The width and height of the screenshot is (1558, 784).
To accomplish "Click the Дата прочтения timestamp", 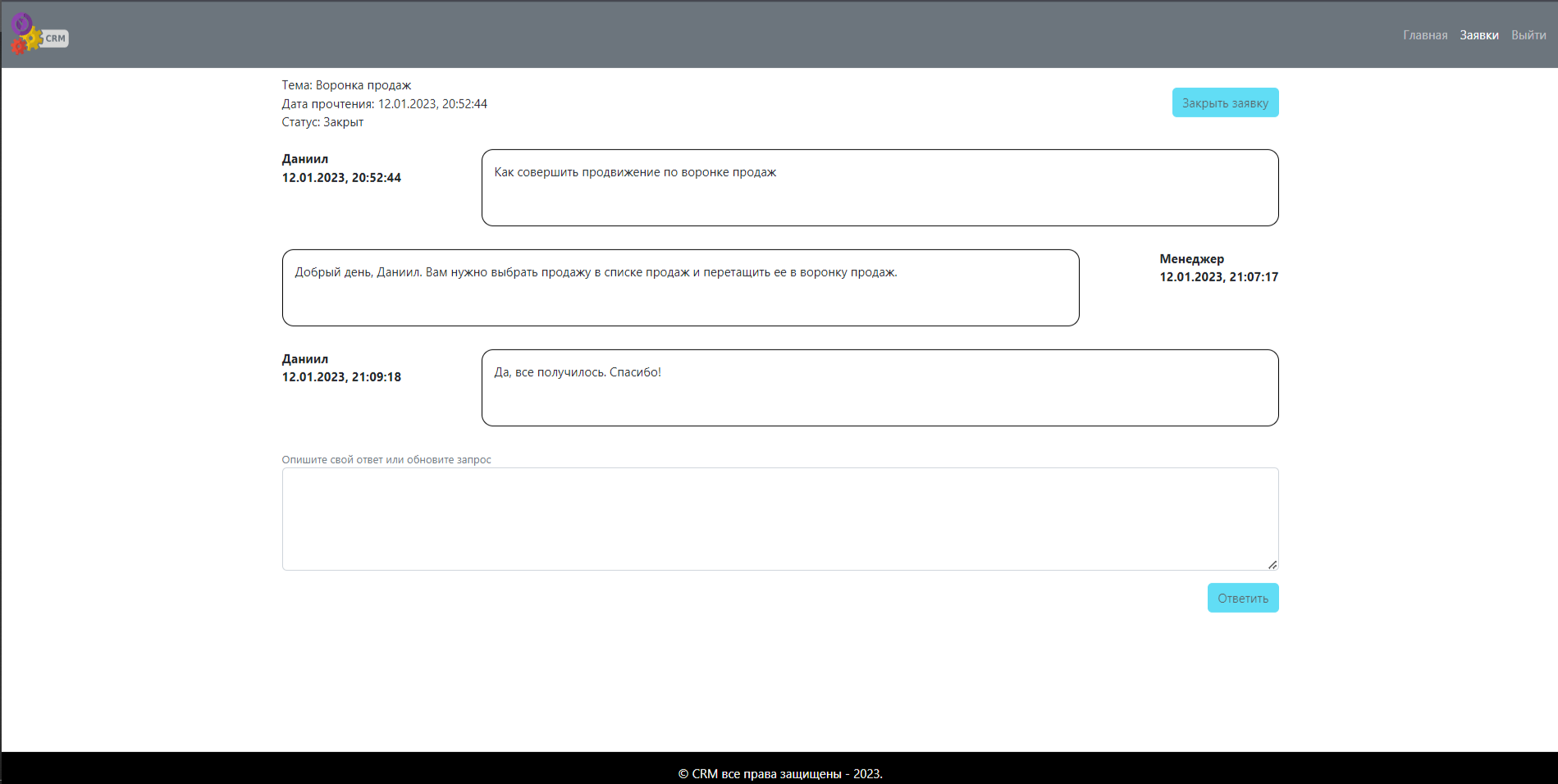I will tap(384, 103).
